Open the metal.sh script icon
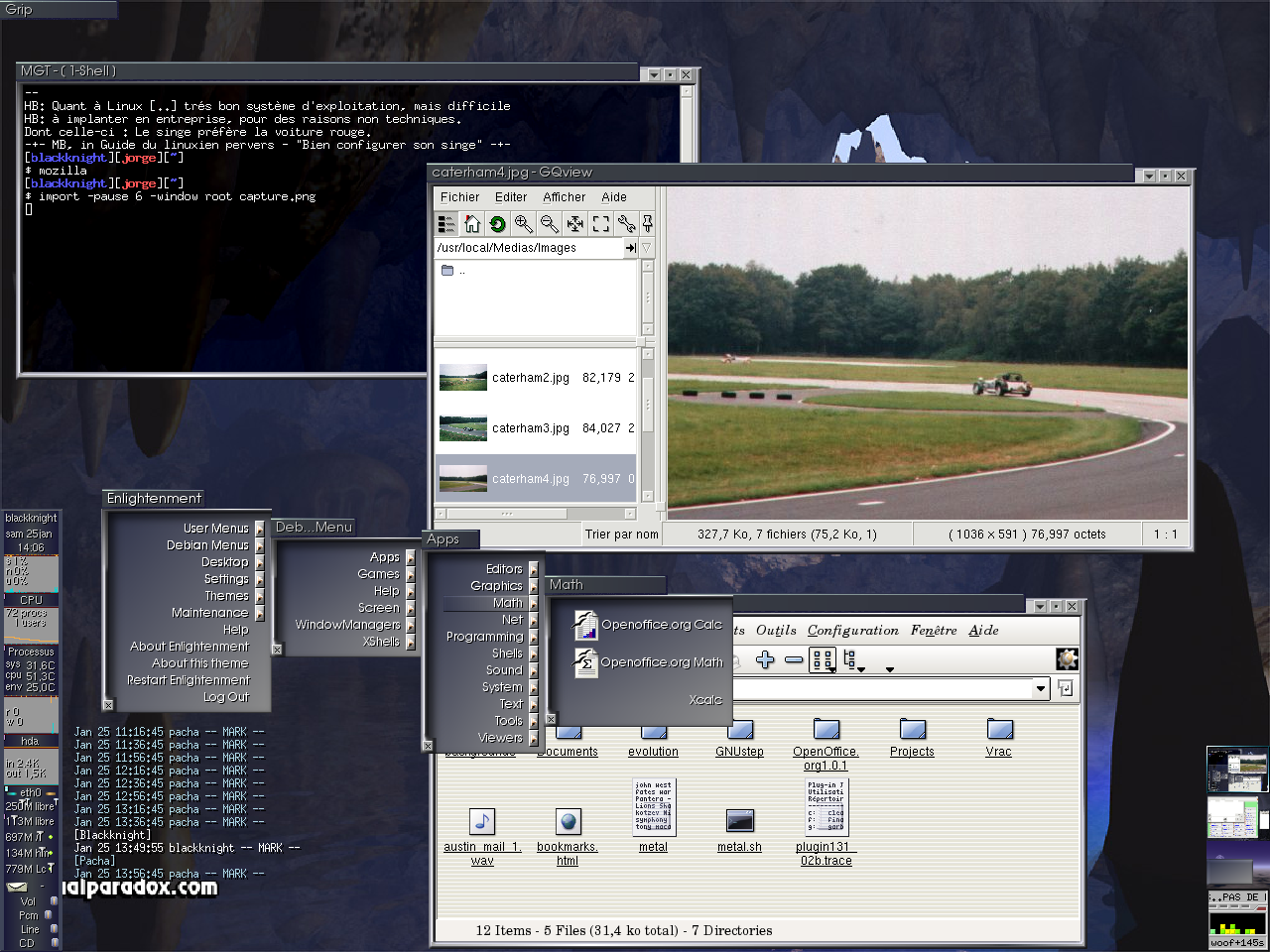This screenshot has height=952, width=1270. coord(740,821)
